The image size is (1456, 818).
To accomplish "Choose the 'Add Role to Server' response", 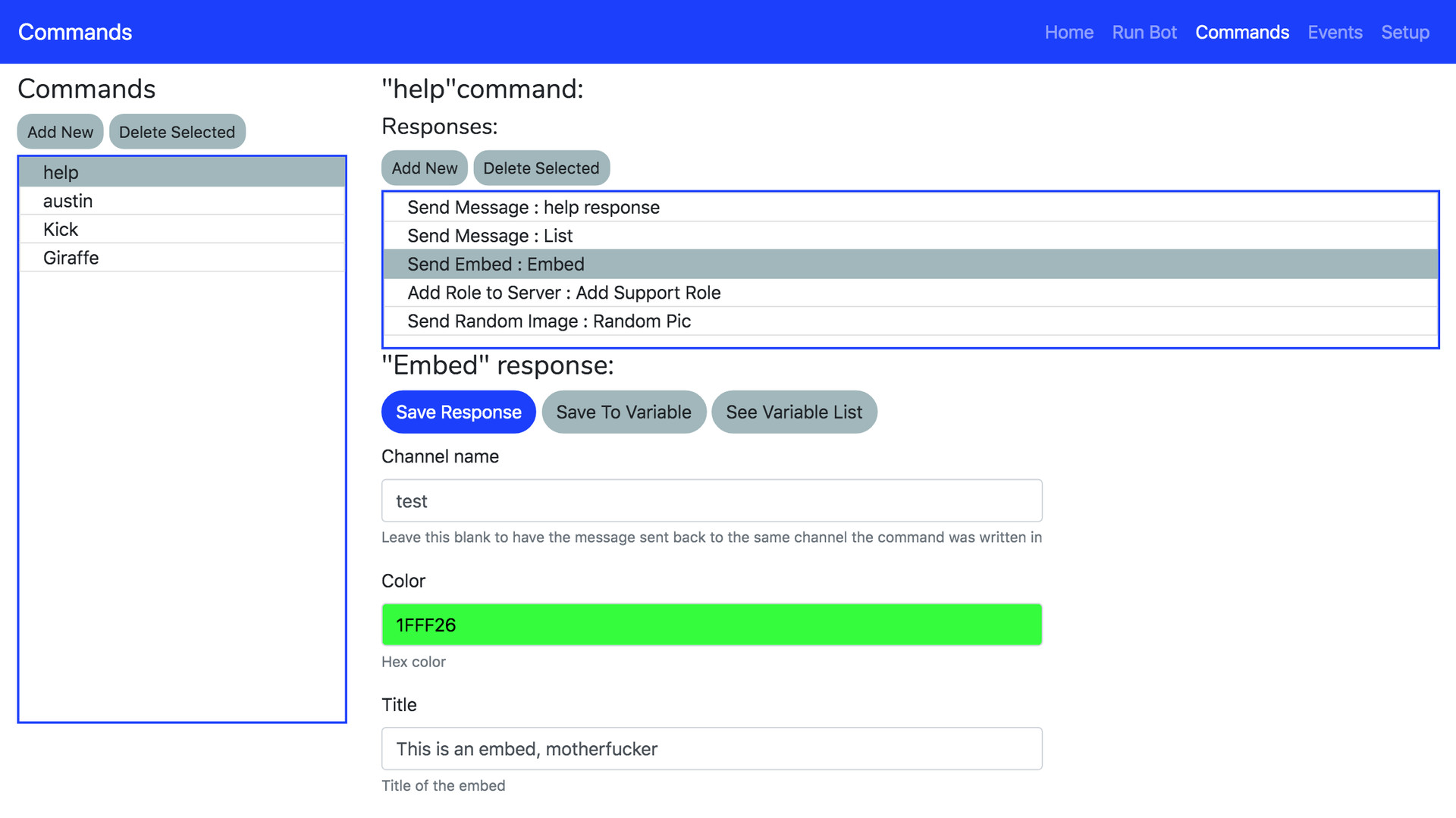I will coord(563,293).
